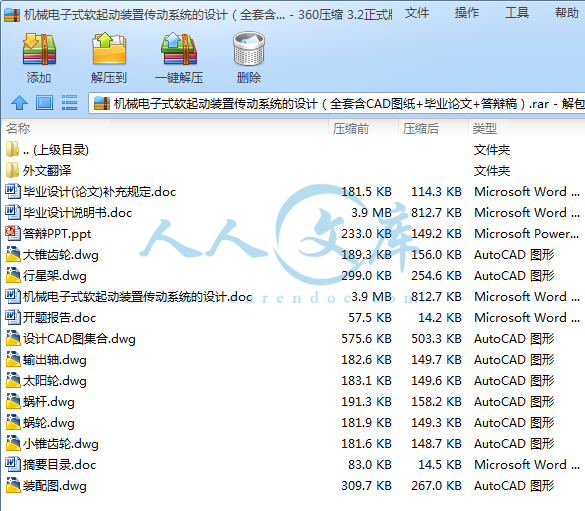Select 毕业设计说明书.doc file
The width and height of the screenshot is (585, 511).
[77, 213]
